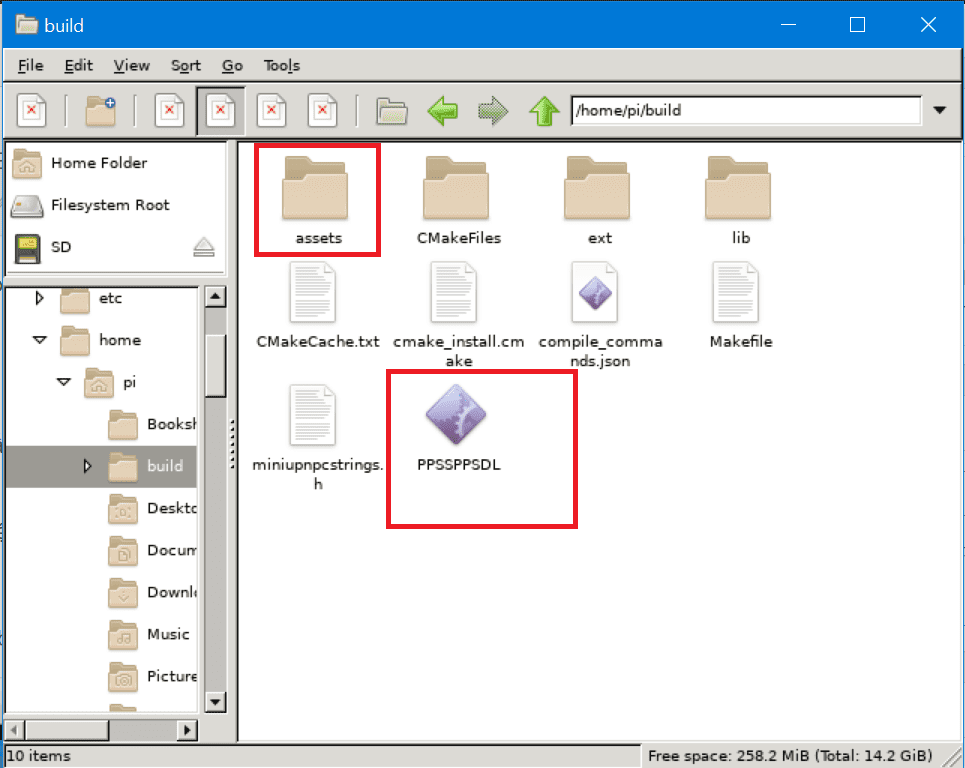The width and height of the screenshot is (965, 768).
Task: Create new folder toolbar icon
Action: click(100, 110)
